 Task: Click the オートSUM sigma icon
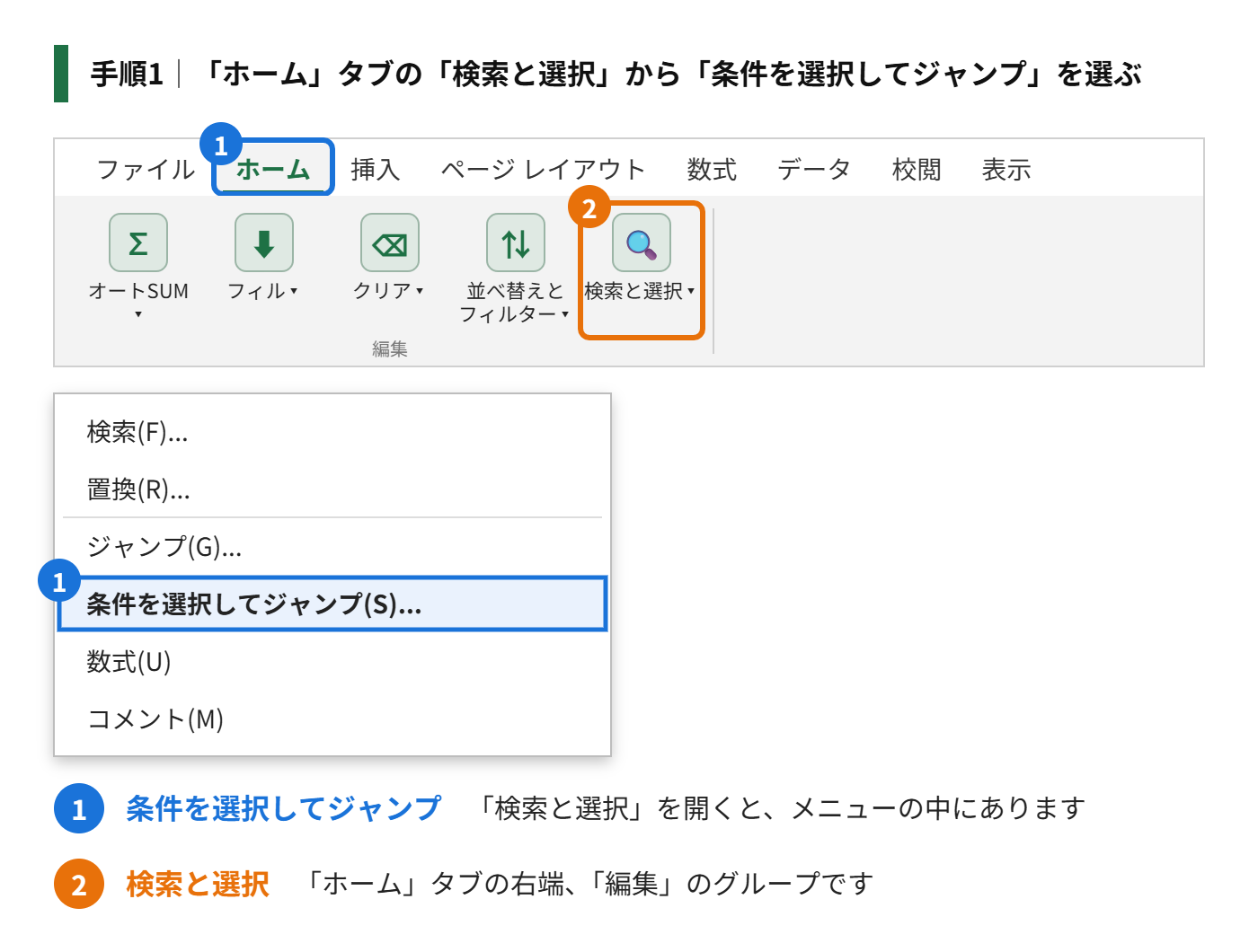click(138, 242)
